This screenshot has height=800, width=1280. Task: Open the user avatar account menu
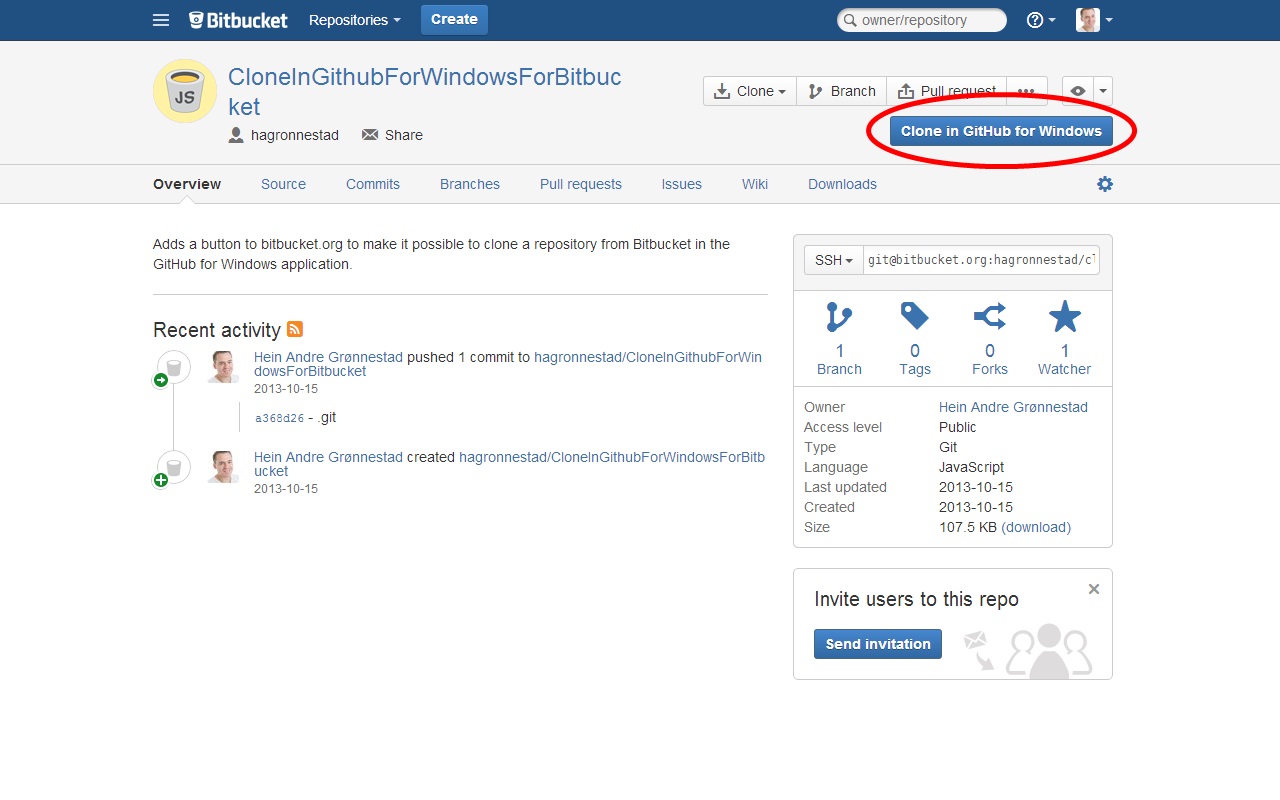coord(1094,20)
